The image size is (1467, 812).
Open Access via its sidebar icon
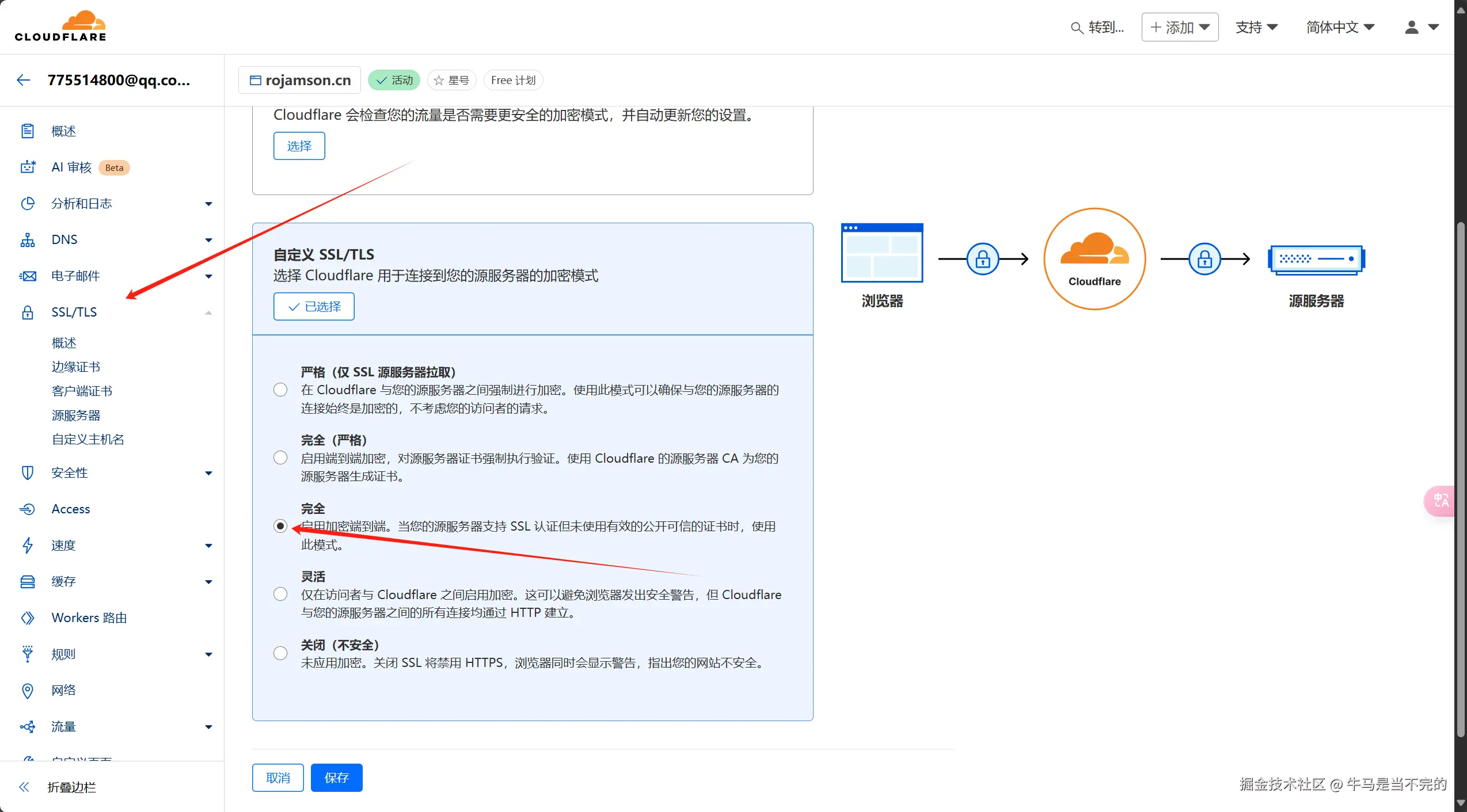(28, 509)
